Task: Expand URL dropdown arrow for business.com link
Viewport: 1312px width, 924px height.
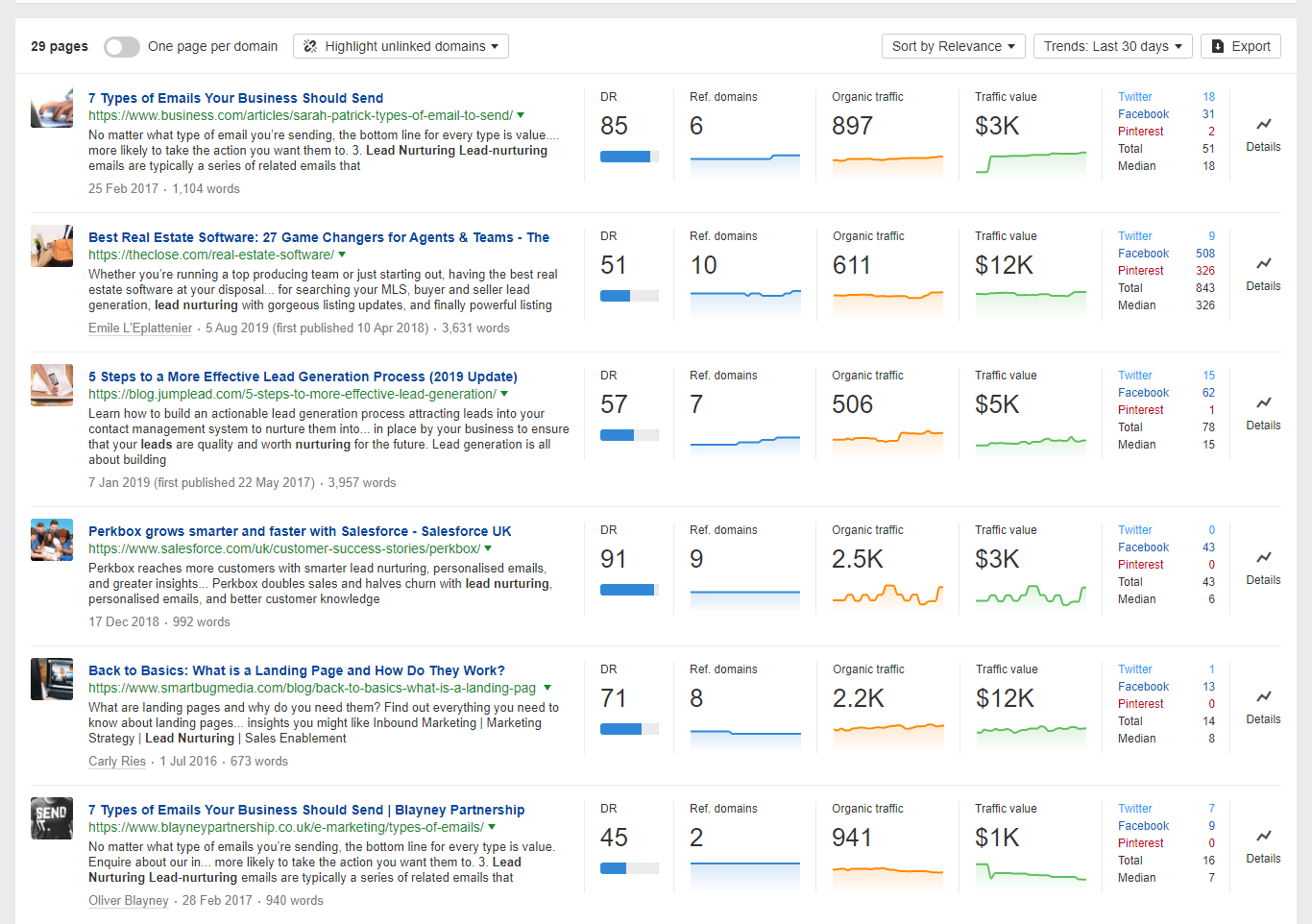Action: 522,116
